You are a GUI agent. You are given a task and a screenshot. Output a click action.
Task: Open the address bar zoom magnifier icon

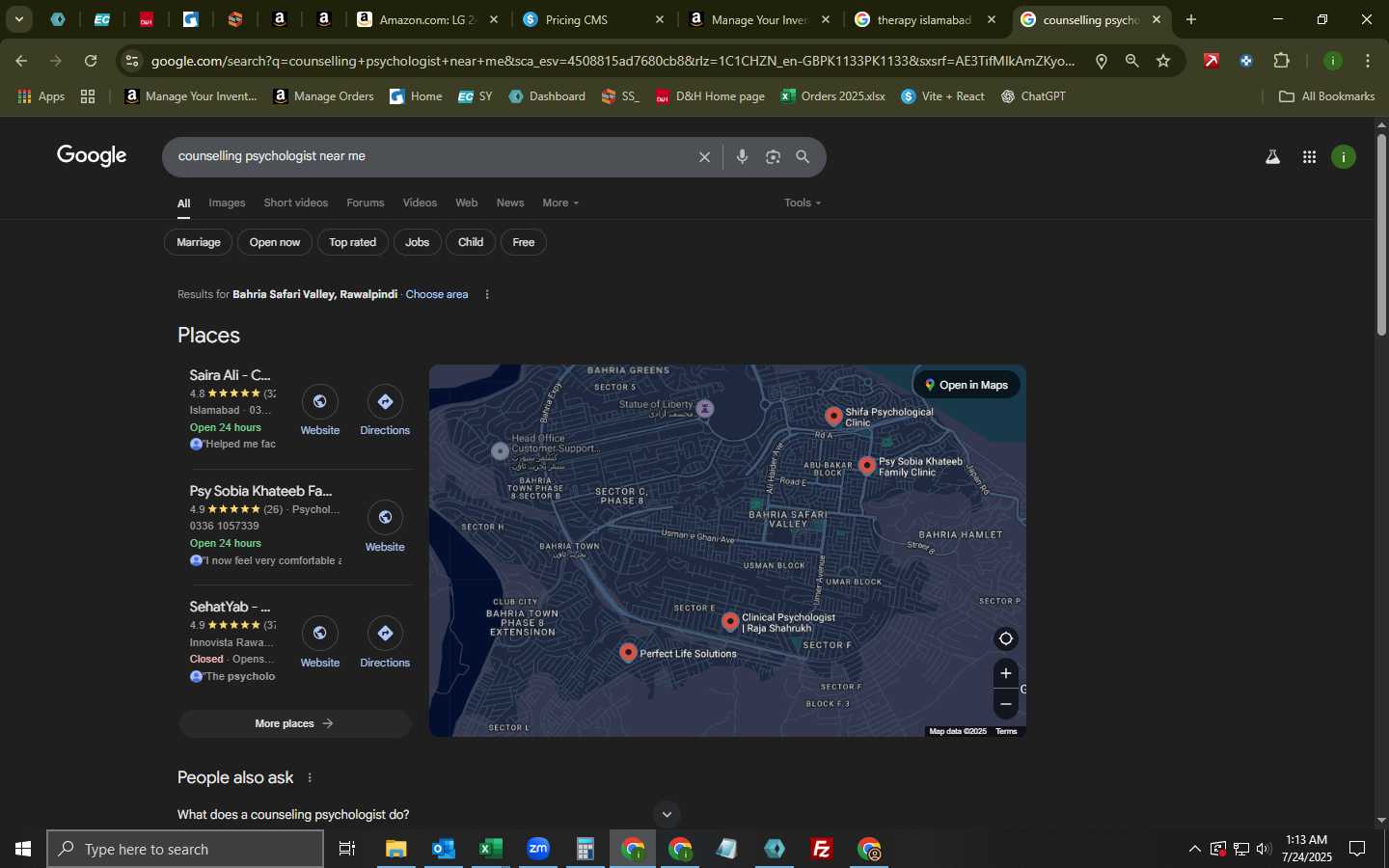[x=1131, y=61]
